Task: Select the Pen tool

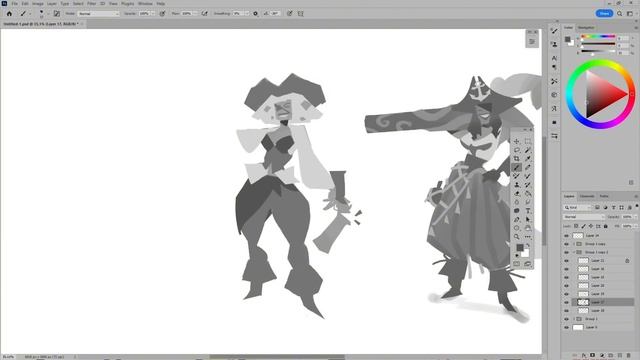Action: 516,220
